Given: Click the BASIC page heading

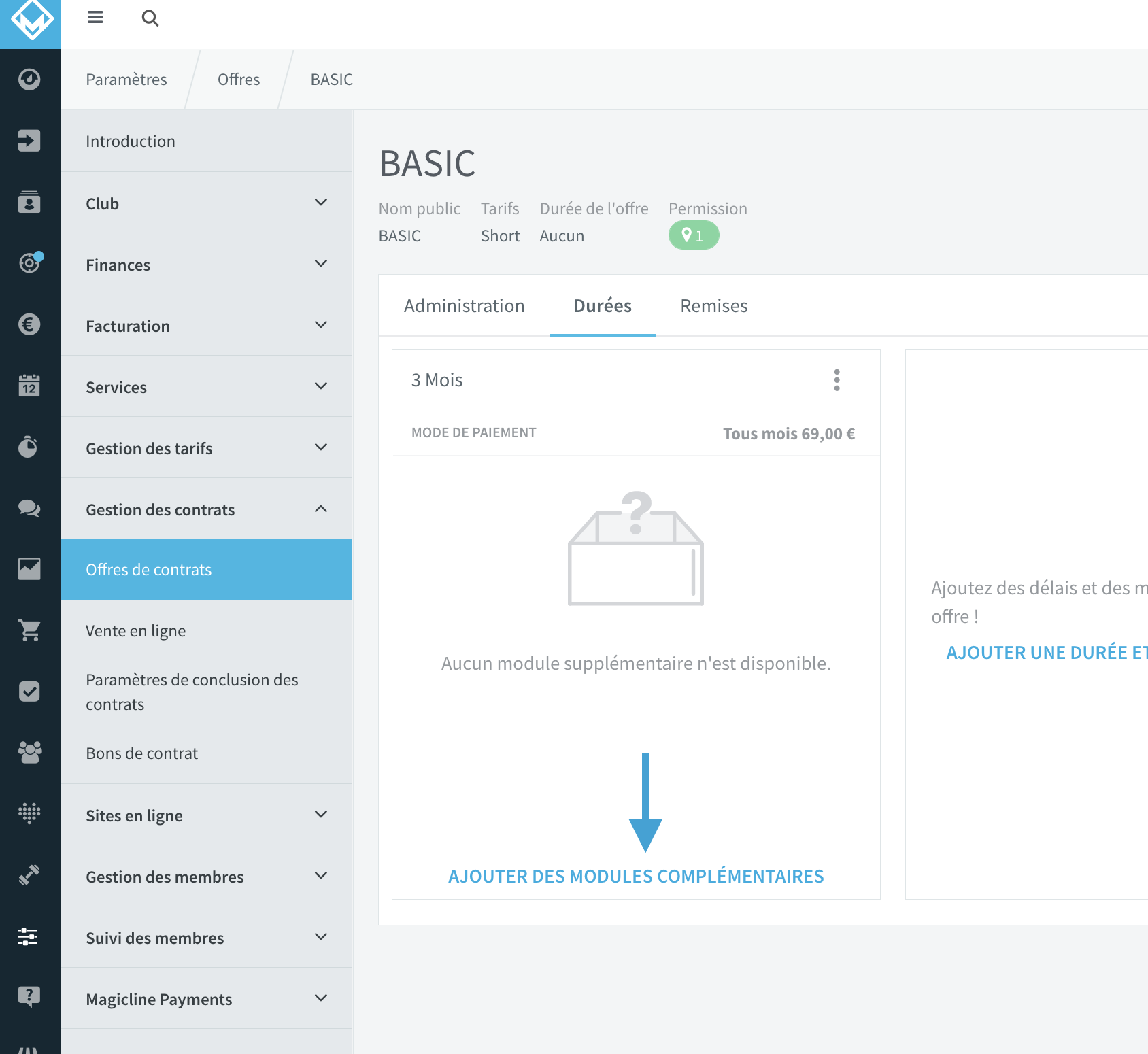Looking at the screenshot, I should [x=427, y=164].
